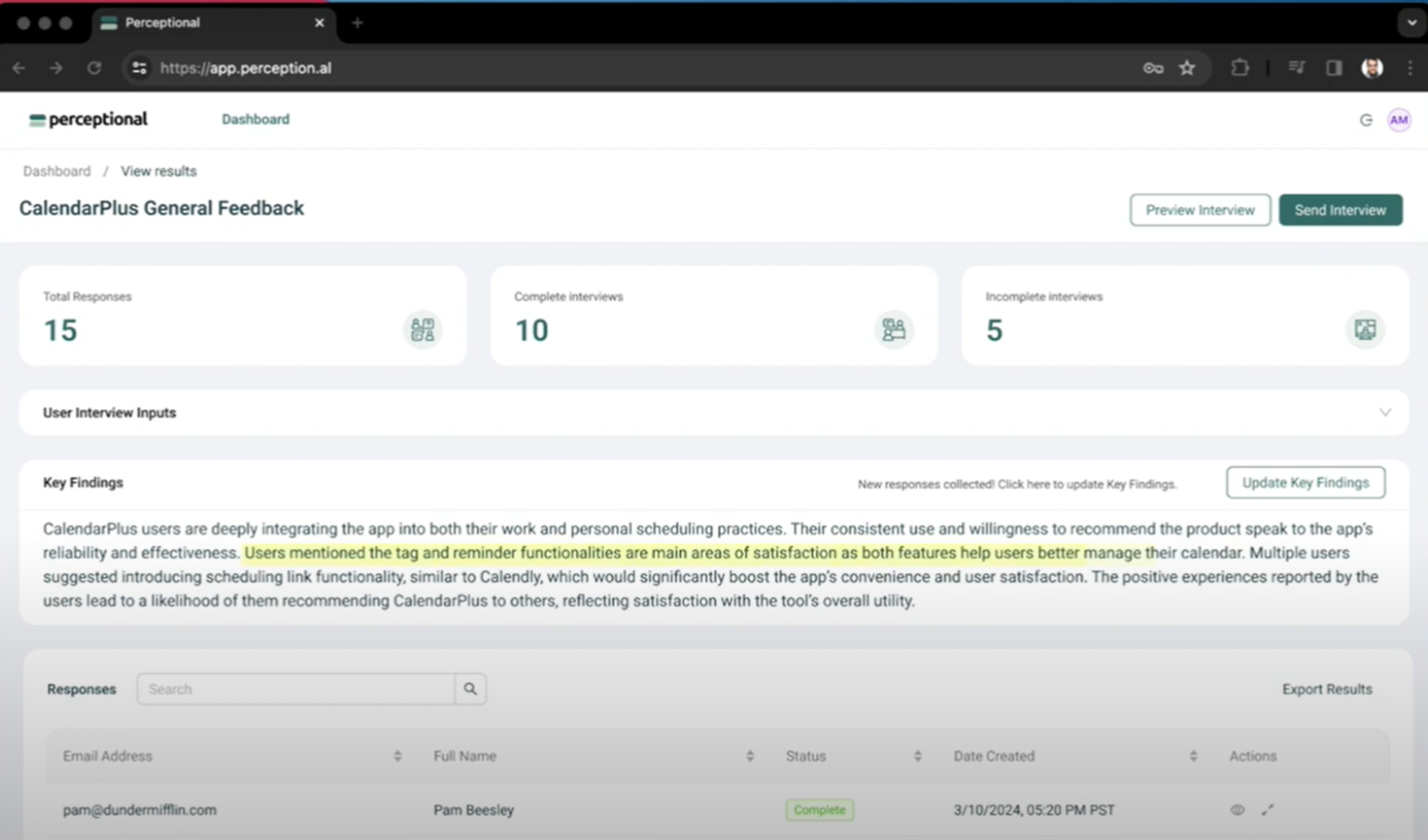Click the search magnifier icon button

click(470, 689)
